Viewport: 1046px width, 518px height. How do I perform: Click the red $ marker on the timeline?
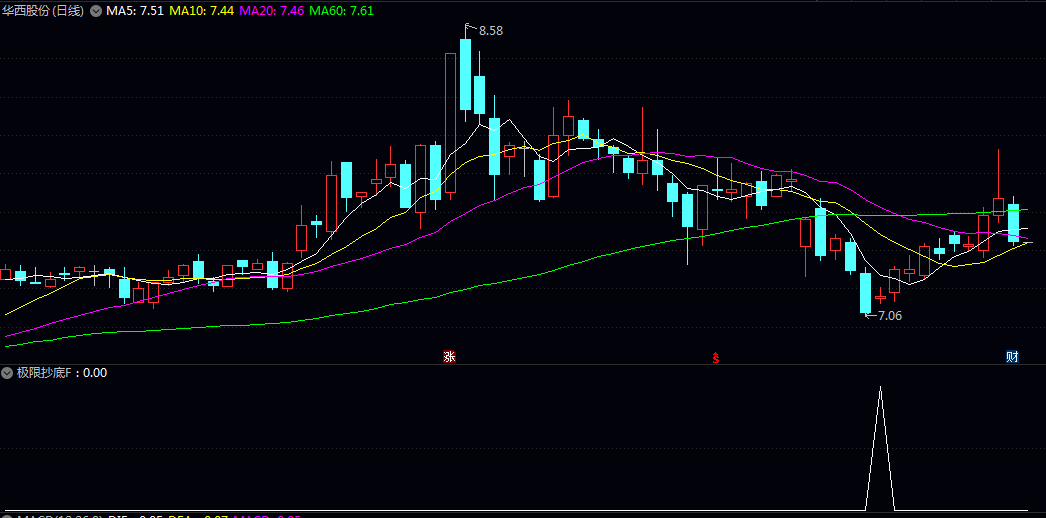click(x=715, y=357)
